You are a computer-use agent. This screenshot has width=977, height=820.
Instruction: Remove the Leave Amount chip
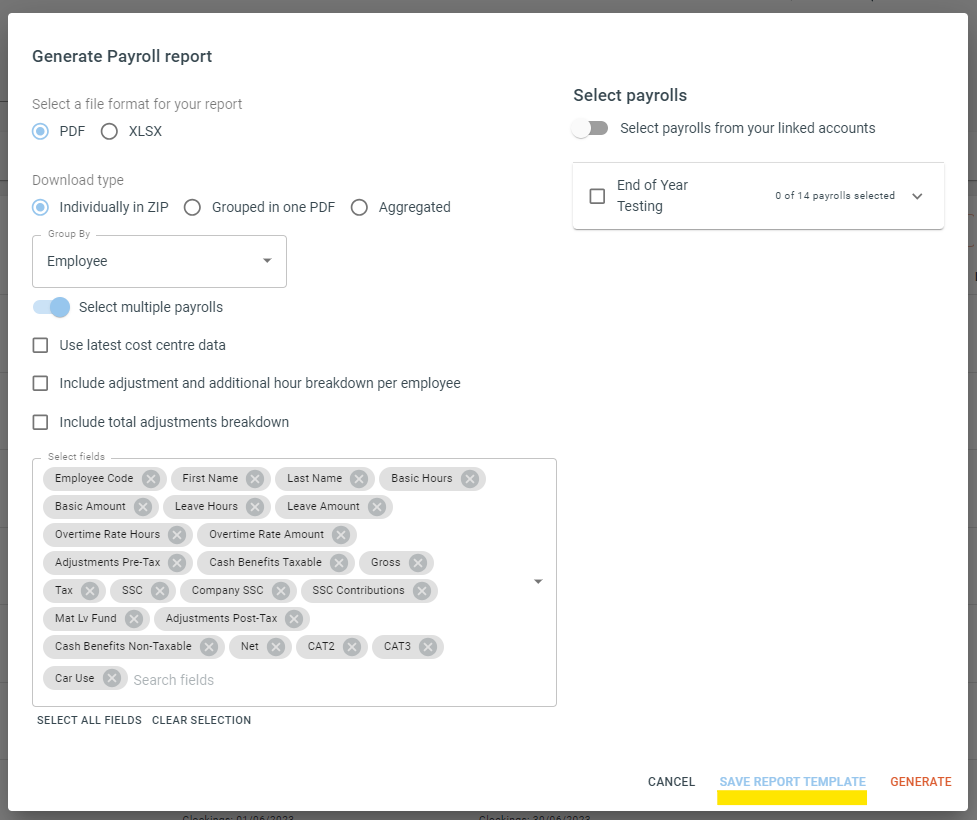tap(376, 507)
